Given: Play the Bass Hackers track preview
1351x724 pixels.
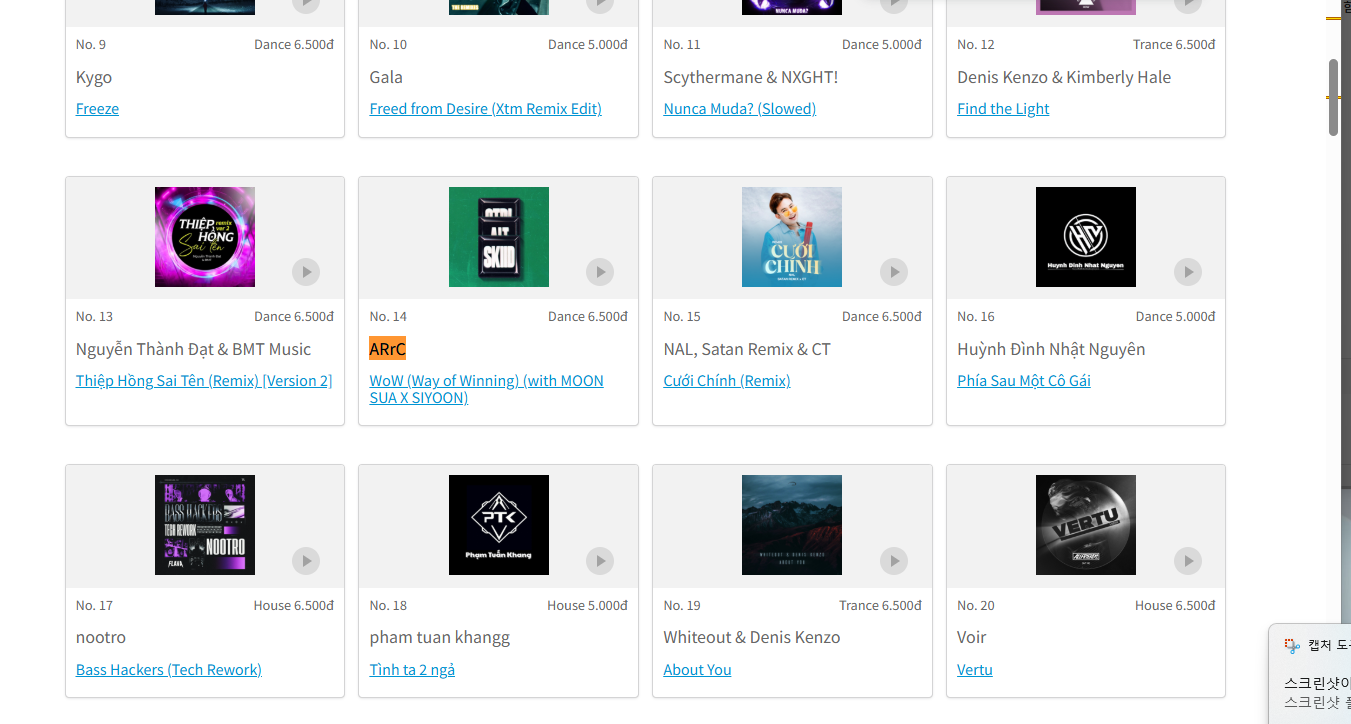Looking at the screenshot, I should pos(306,561).
